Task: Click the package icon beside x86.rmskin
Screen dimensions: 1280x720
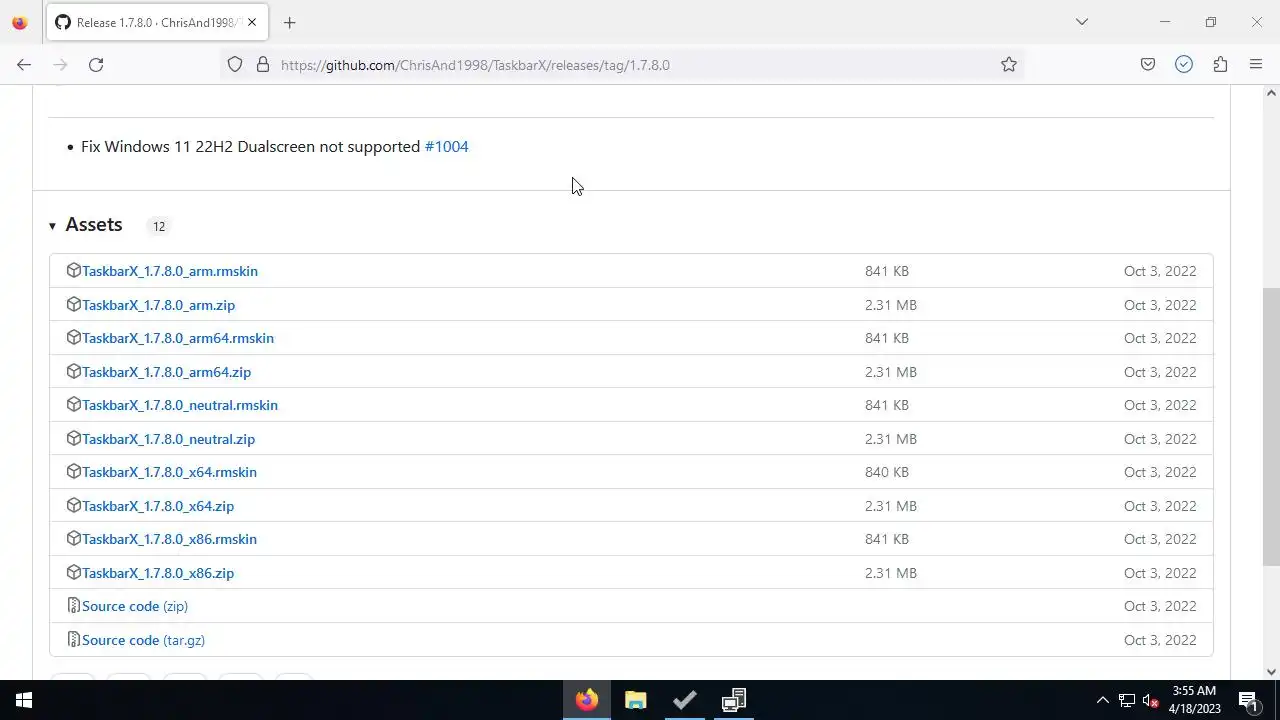Action: [73, 538]
